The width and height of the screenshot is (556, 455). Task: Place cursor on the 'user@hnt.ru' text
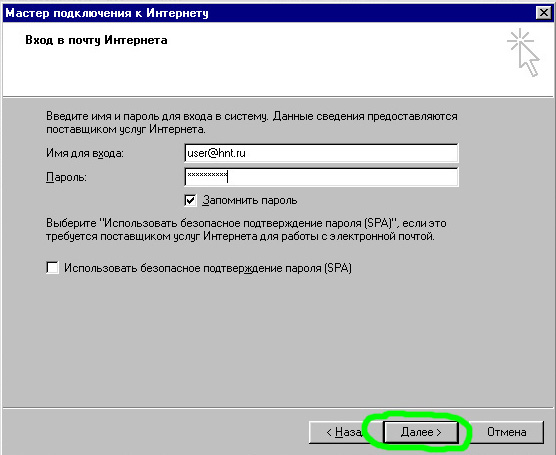(216, 153)
